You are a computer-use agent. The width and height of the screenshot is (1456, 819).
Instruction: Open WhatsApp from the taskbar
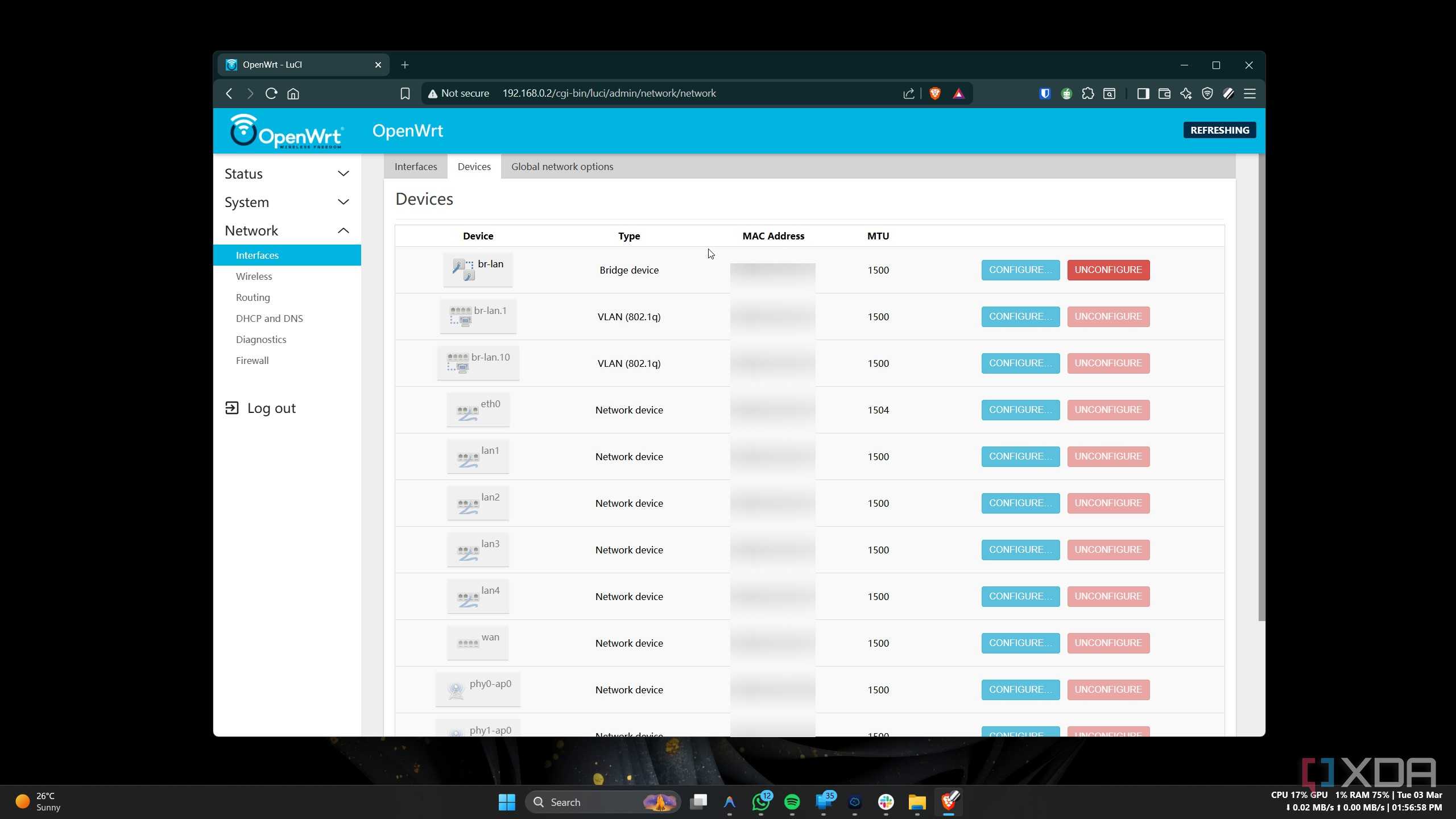point(761,802)
